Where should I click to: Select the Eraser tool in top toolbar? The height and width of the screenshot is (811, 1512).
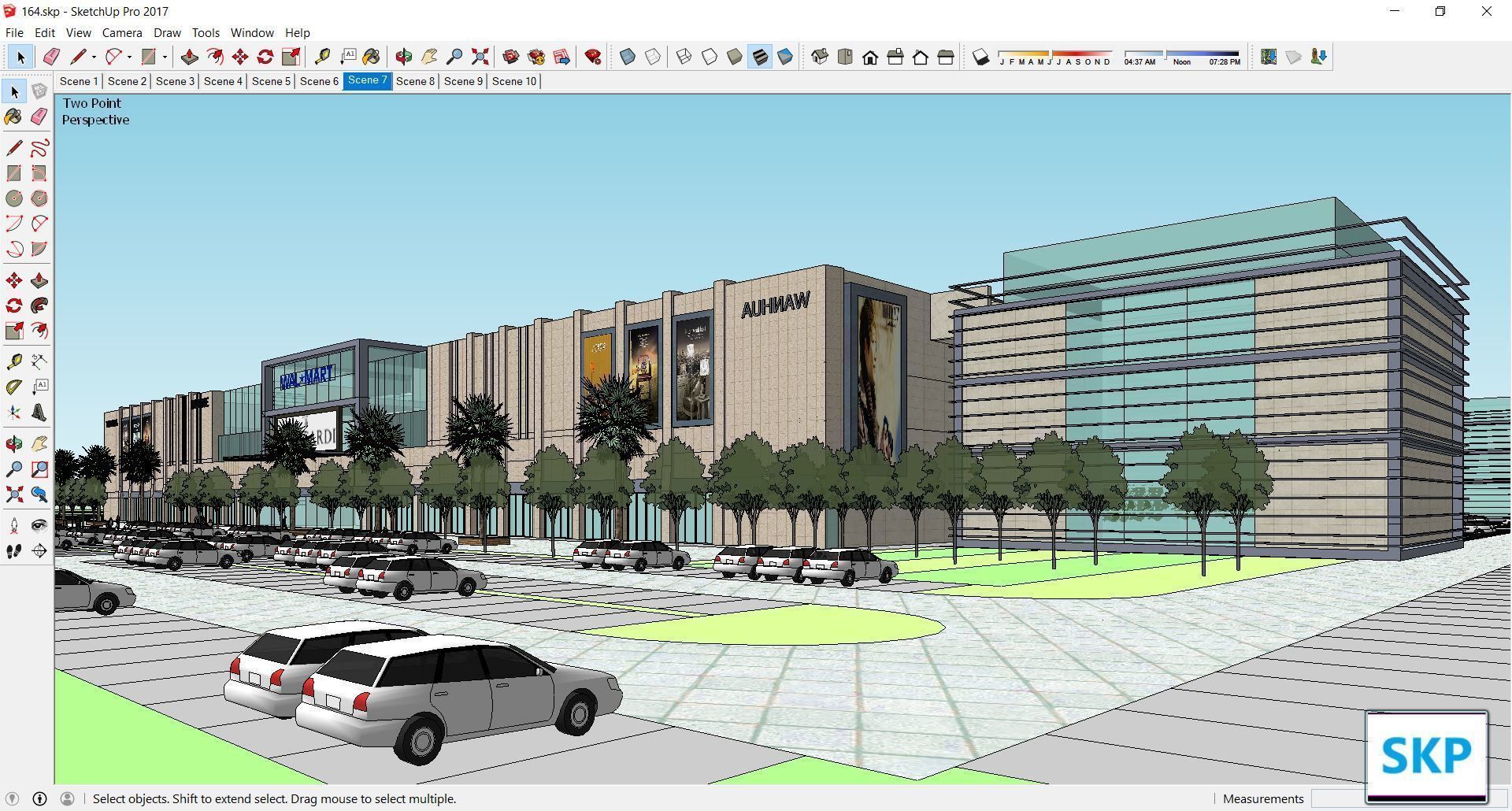point(51,57)
